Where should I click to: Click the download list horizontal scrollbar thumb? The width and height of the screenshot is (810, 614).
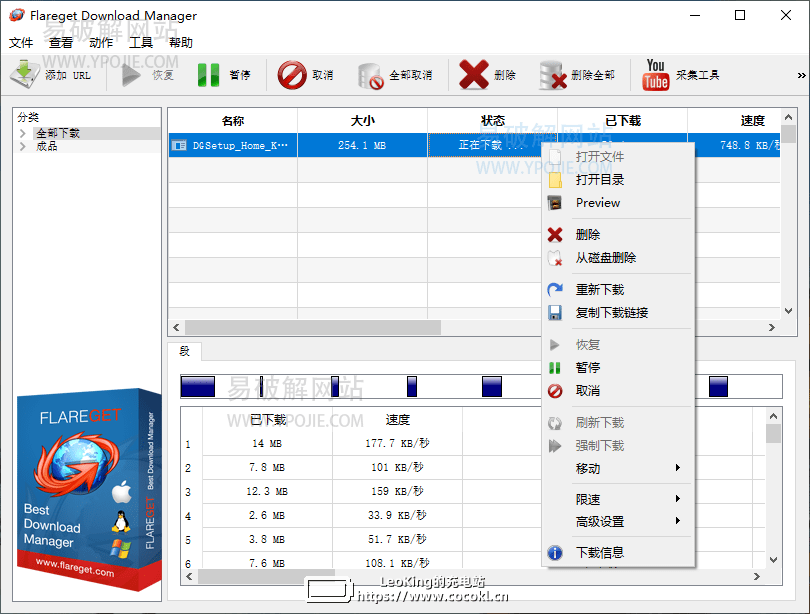coord(313,327)
